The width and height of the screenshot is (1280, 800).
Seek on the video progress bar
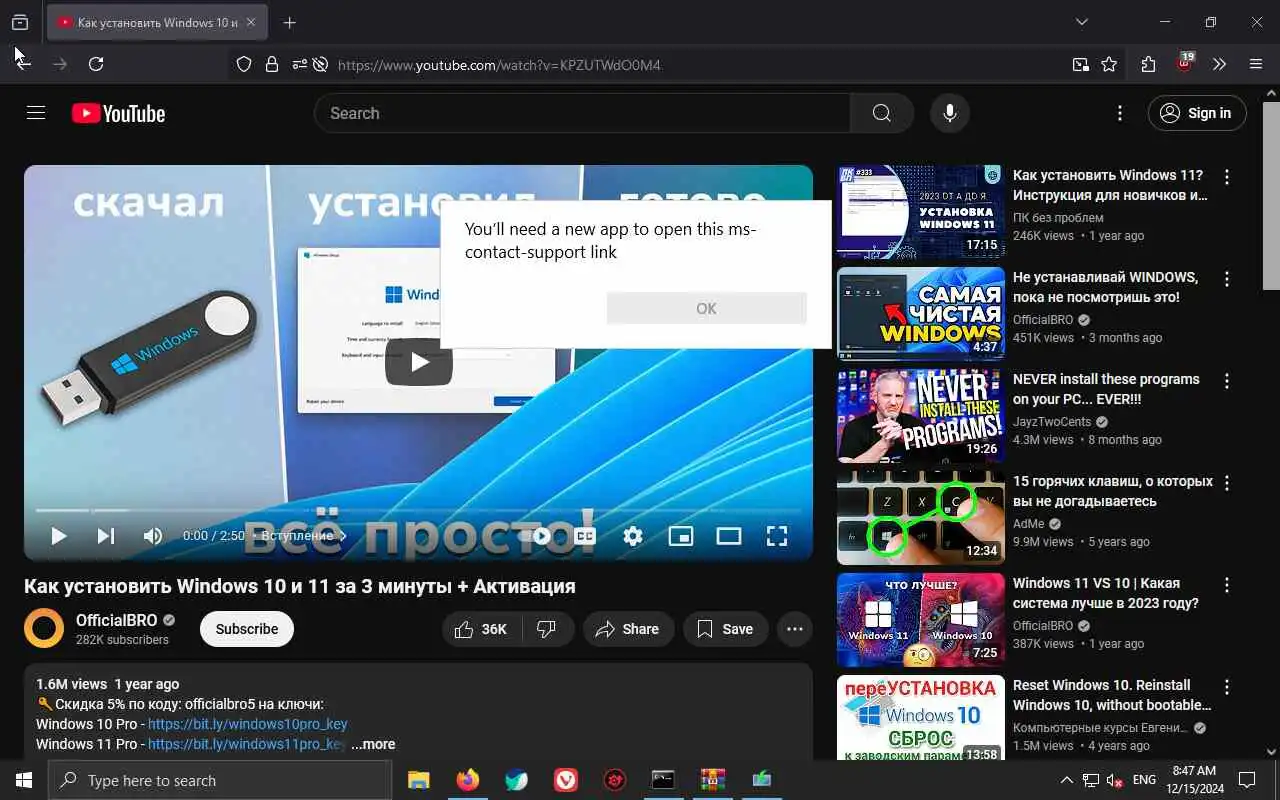coord(418,510)
